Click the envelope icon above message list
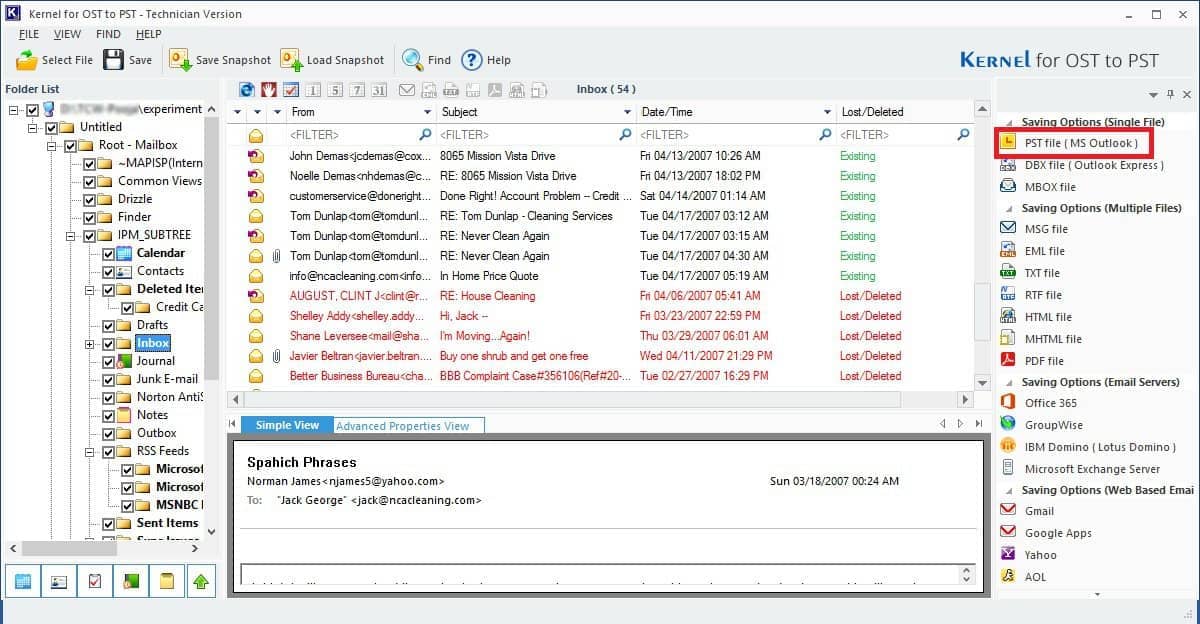1200x624 pixels. 407,90
